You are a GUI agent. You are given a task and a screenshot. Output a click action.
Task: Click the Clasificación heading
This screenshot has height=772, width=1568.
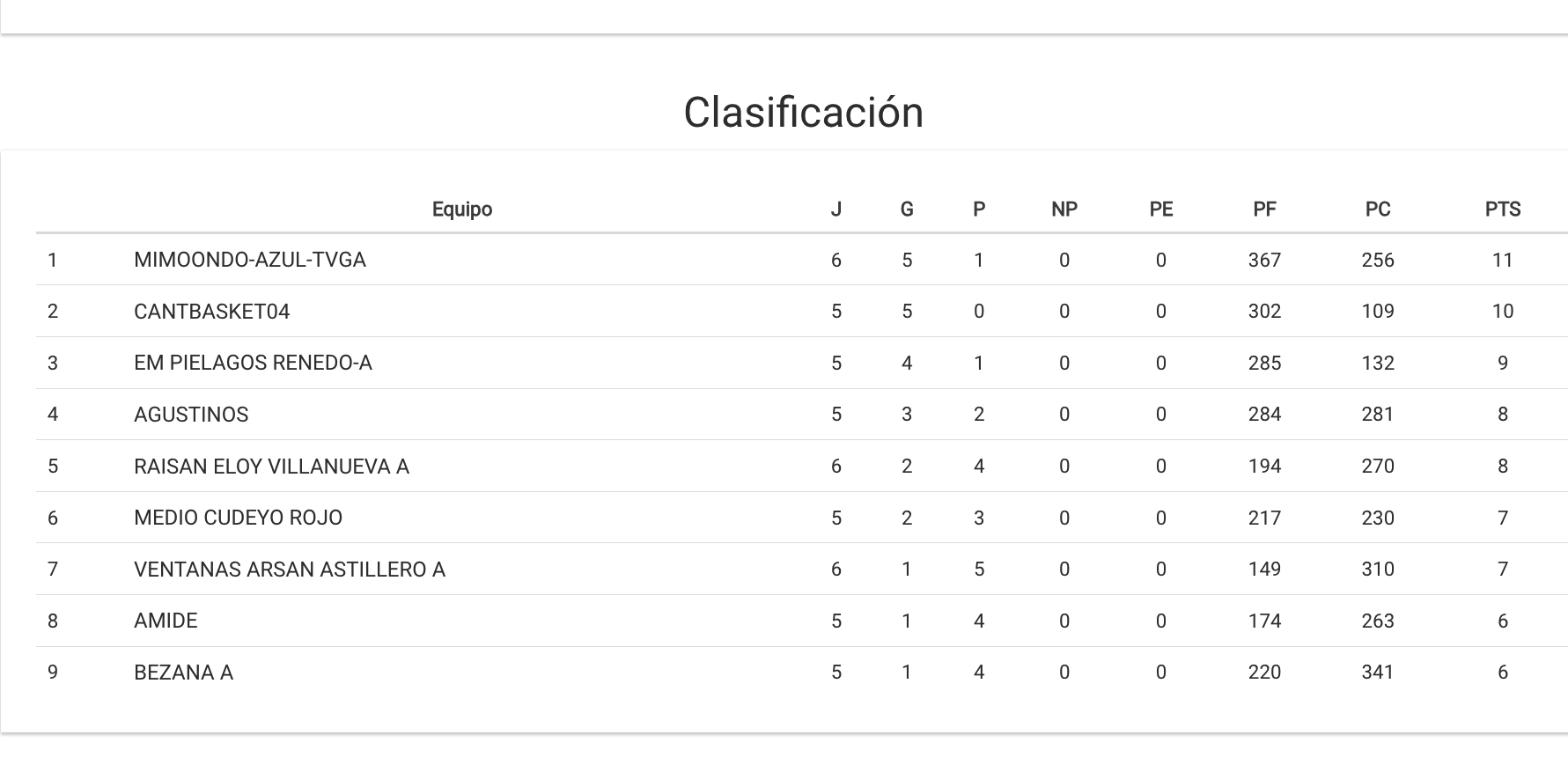[x=803, y=113]
